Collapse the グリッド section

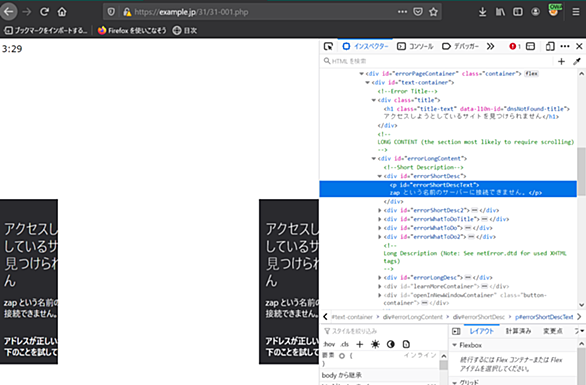455,382
